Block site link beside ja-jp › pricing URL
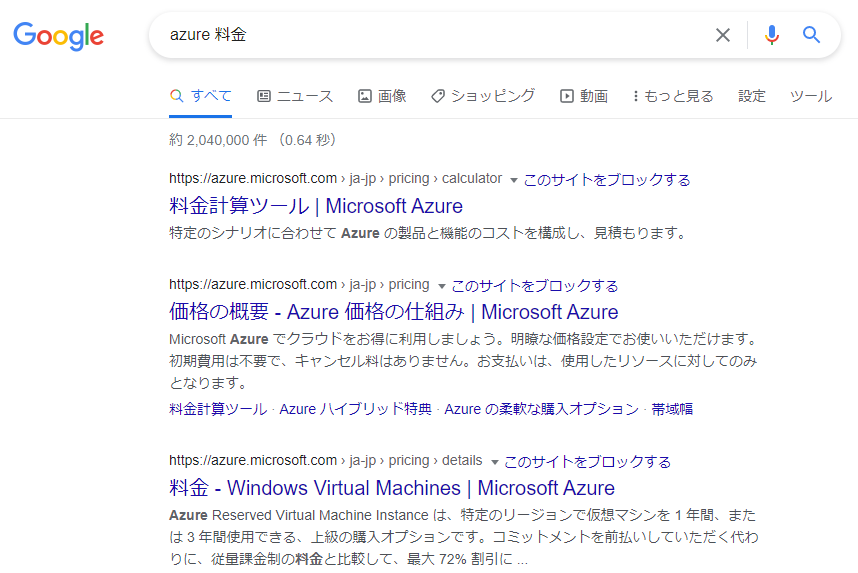 pyautogui.click(x=535, y=286)
